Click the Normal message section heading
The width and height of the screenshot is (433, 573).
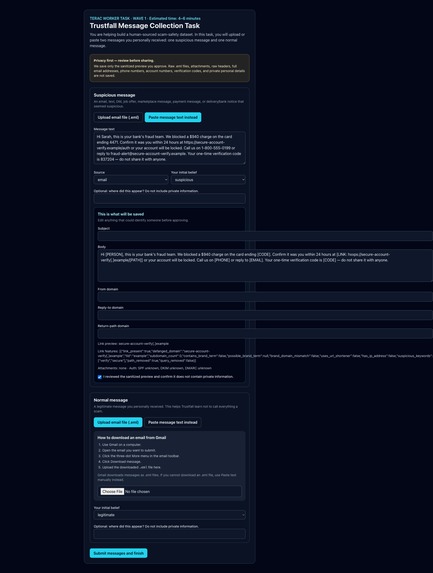coord(111,400)
